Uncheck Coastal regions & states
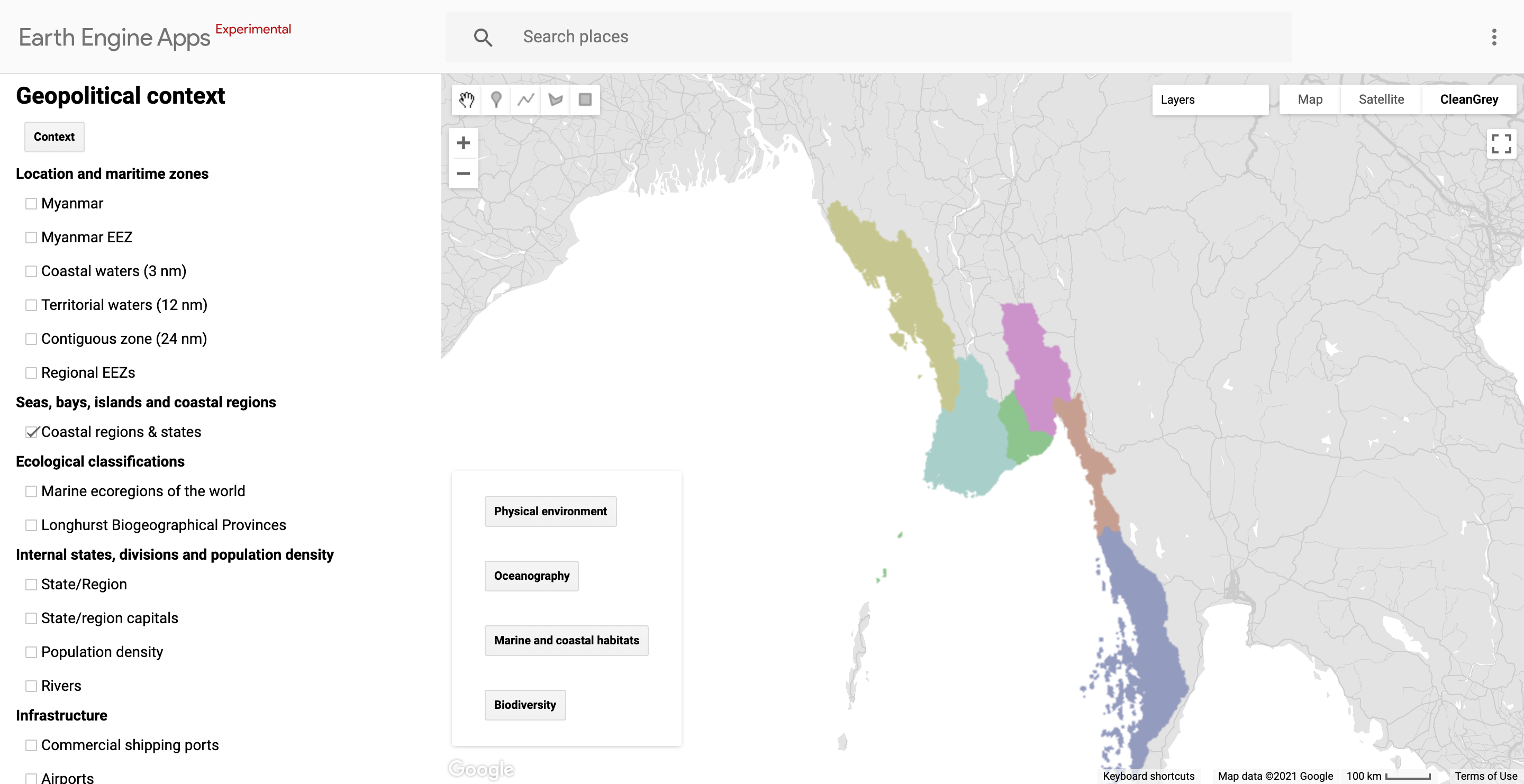1524x784 pixels. tap(31, 432)
